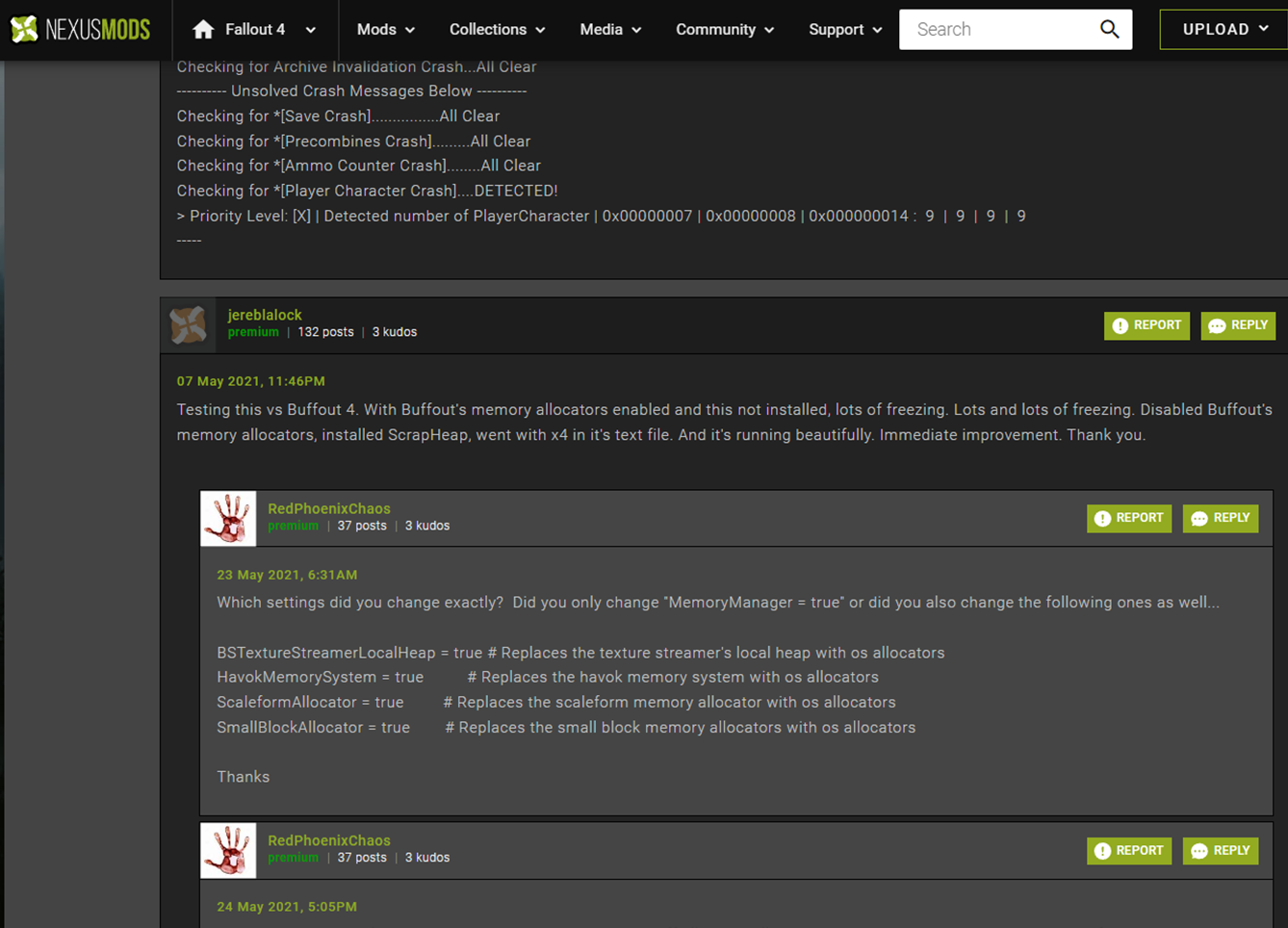This screenshot has height=928, width=1288.
Task: Click the magnifying glass search icon
Action: point(1110,30)
